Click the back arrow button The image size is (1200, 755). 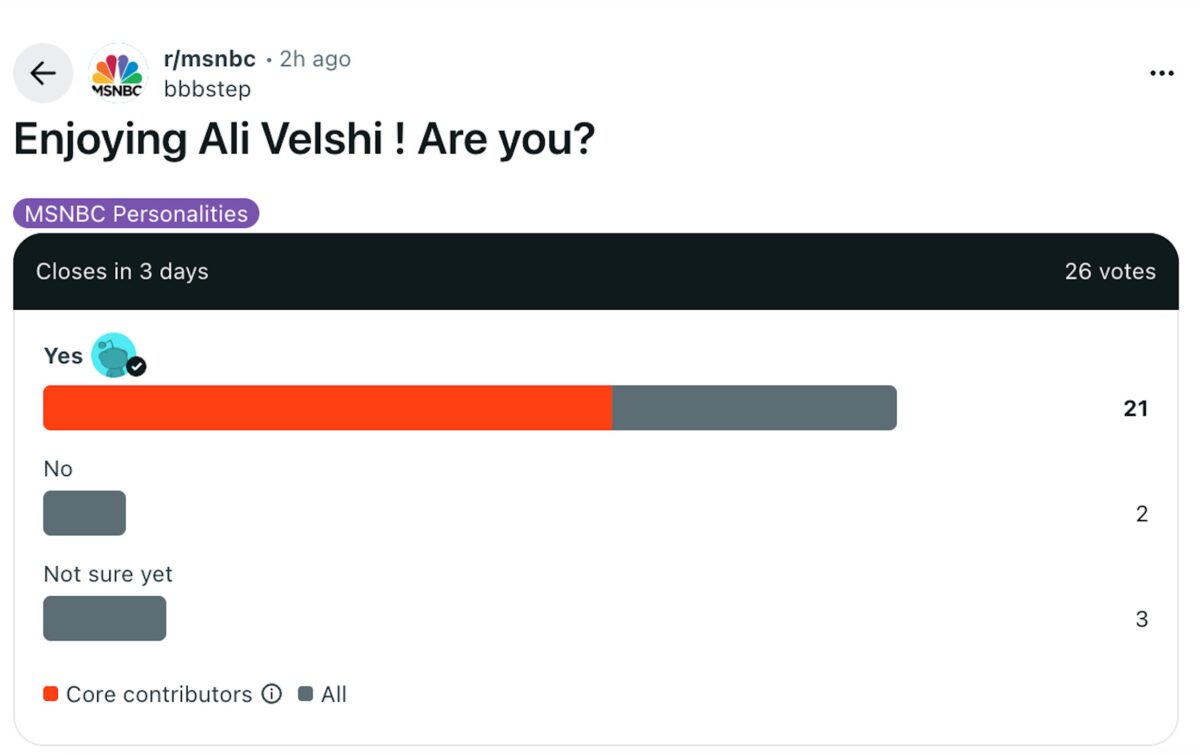pyautogui.click(x=42, y=73)
